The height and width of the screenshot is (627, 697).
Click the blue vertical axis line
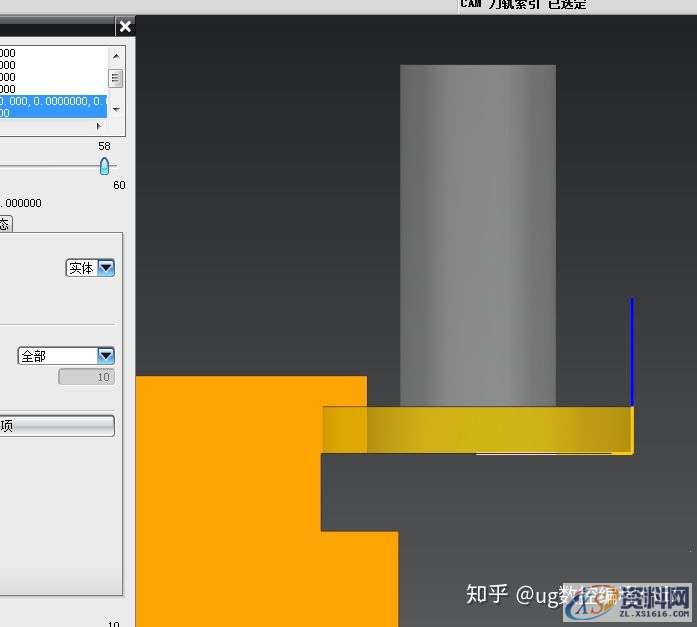tap(632, 350)
